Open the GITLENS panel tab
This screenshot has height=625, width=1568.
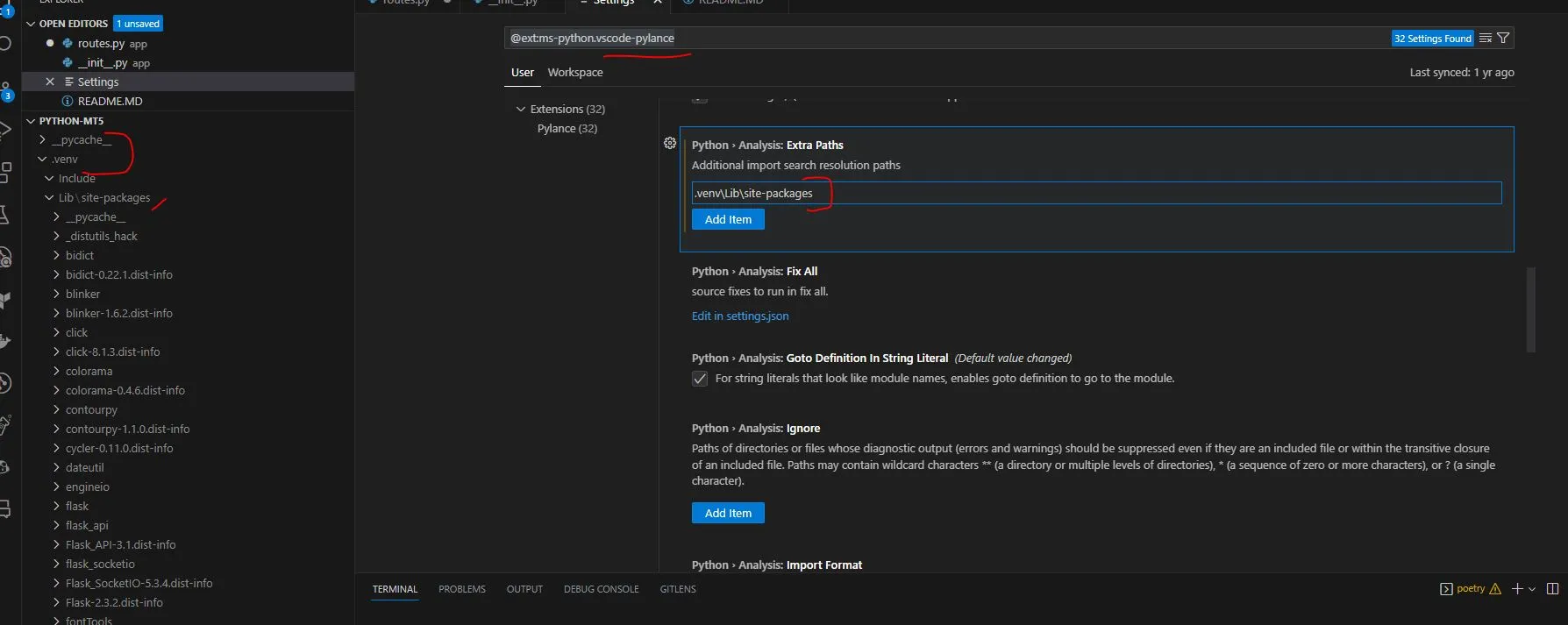click(x=678, y=589)
